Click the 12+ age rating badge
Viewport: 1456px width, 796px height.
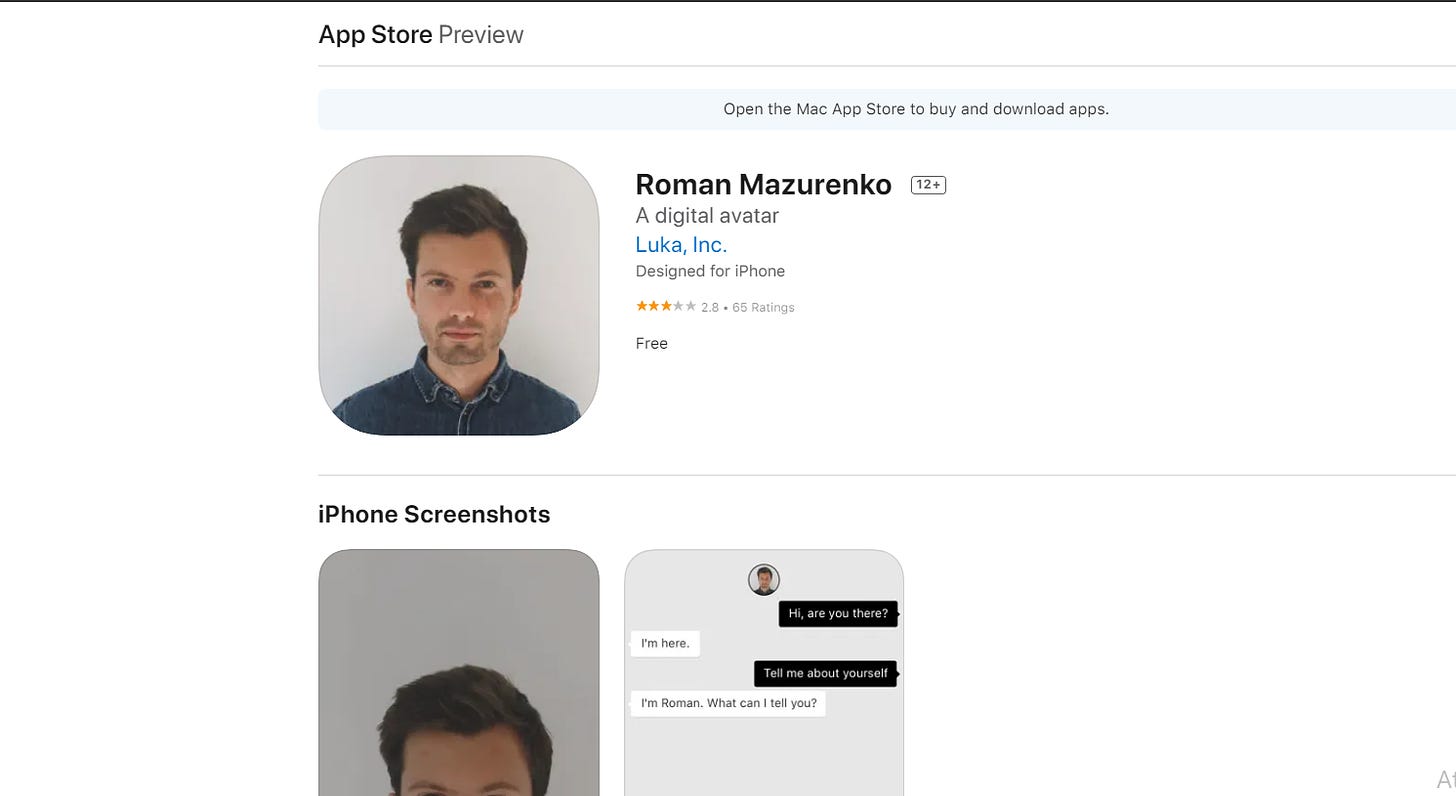tap(928, 185)
